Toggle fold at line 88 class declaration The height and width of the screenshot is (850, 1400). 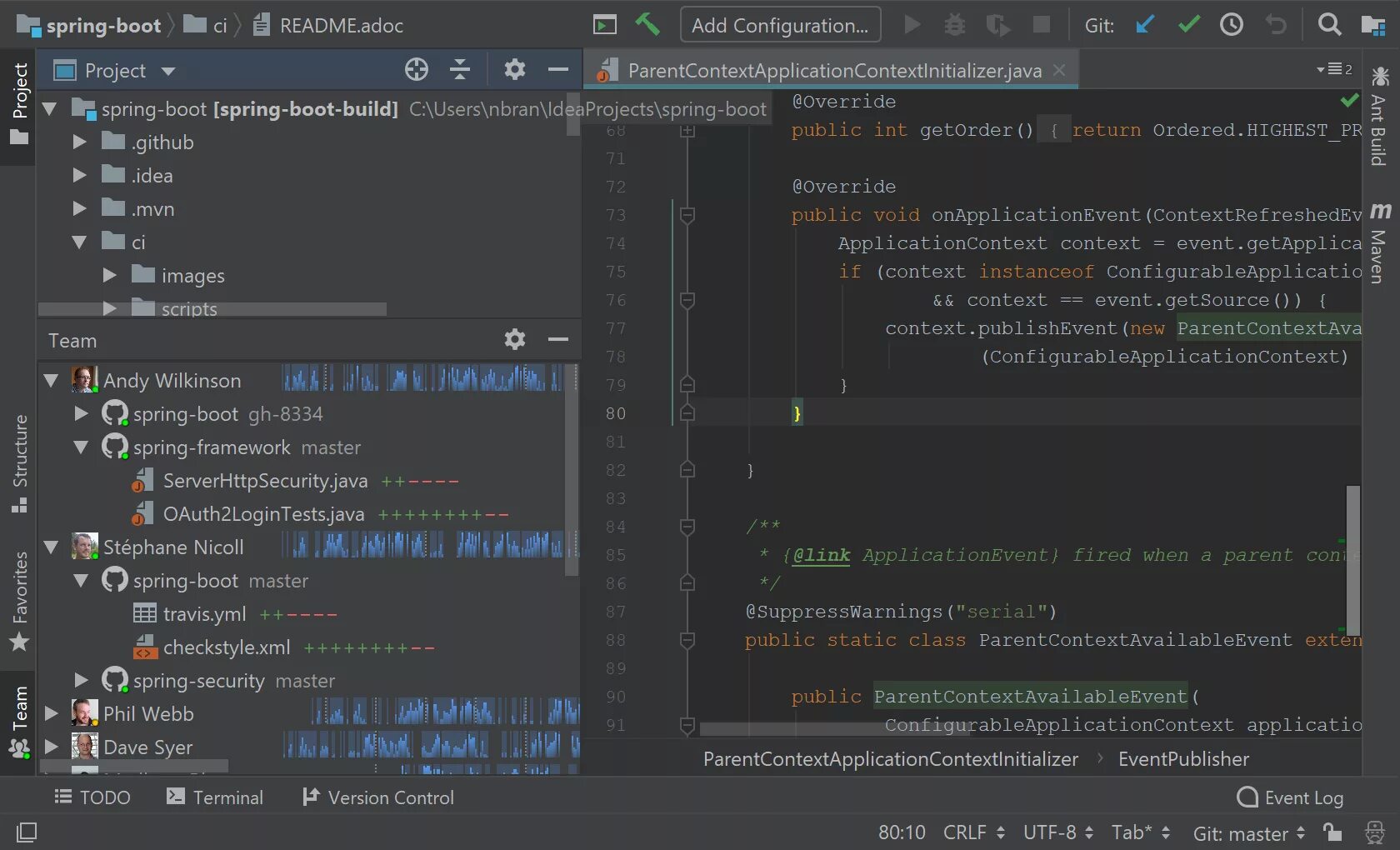(687, 640)
